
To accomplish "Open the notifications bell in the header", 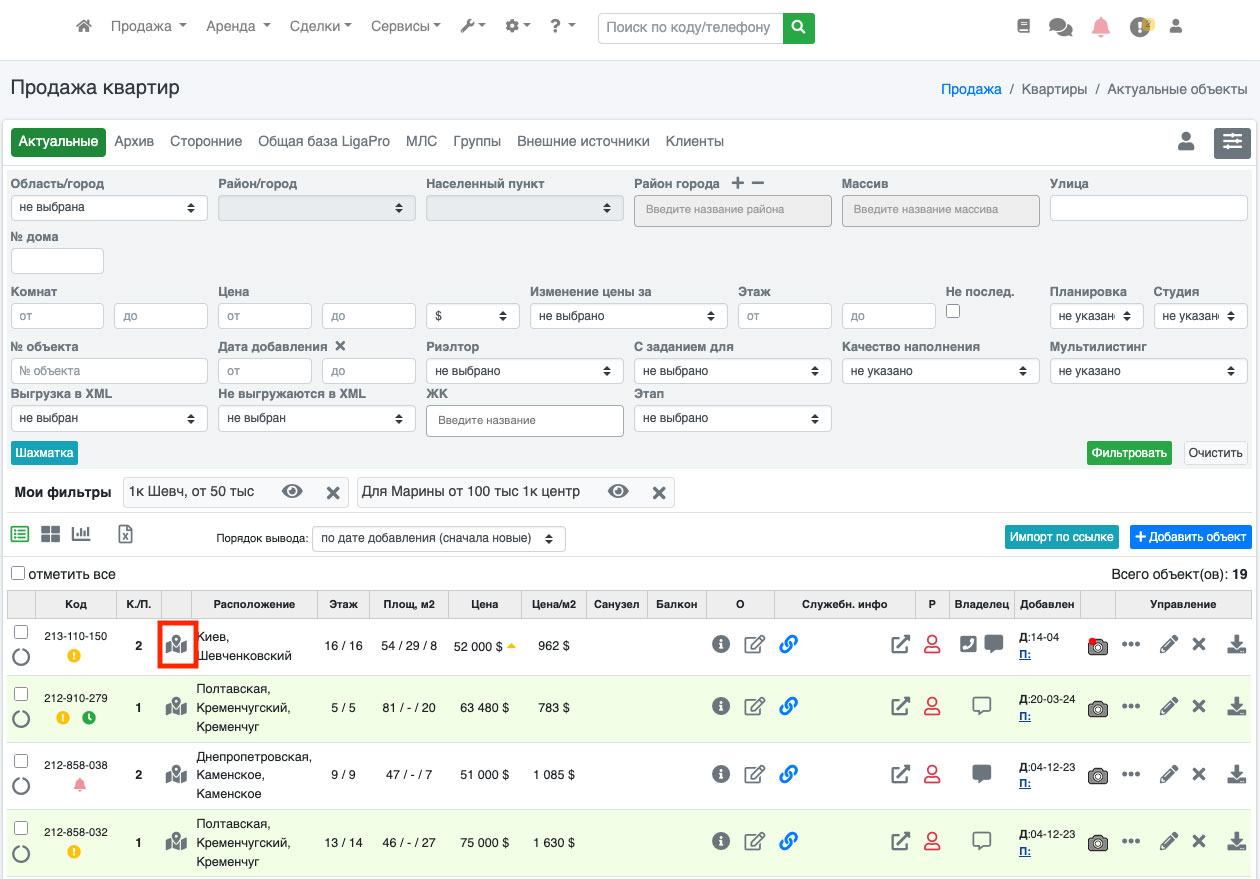I will point(1101,27).
